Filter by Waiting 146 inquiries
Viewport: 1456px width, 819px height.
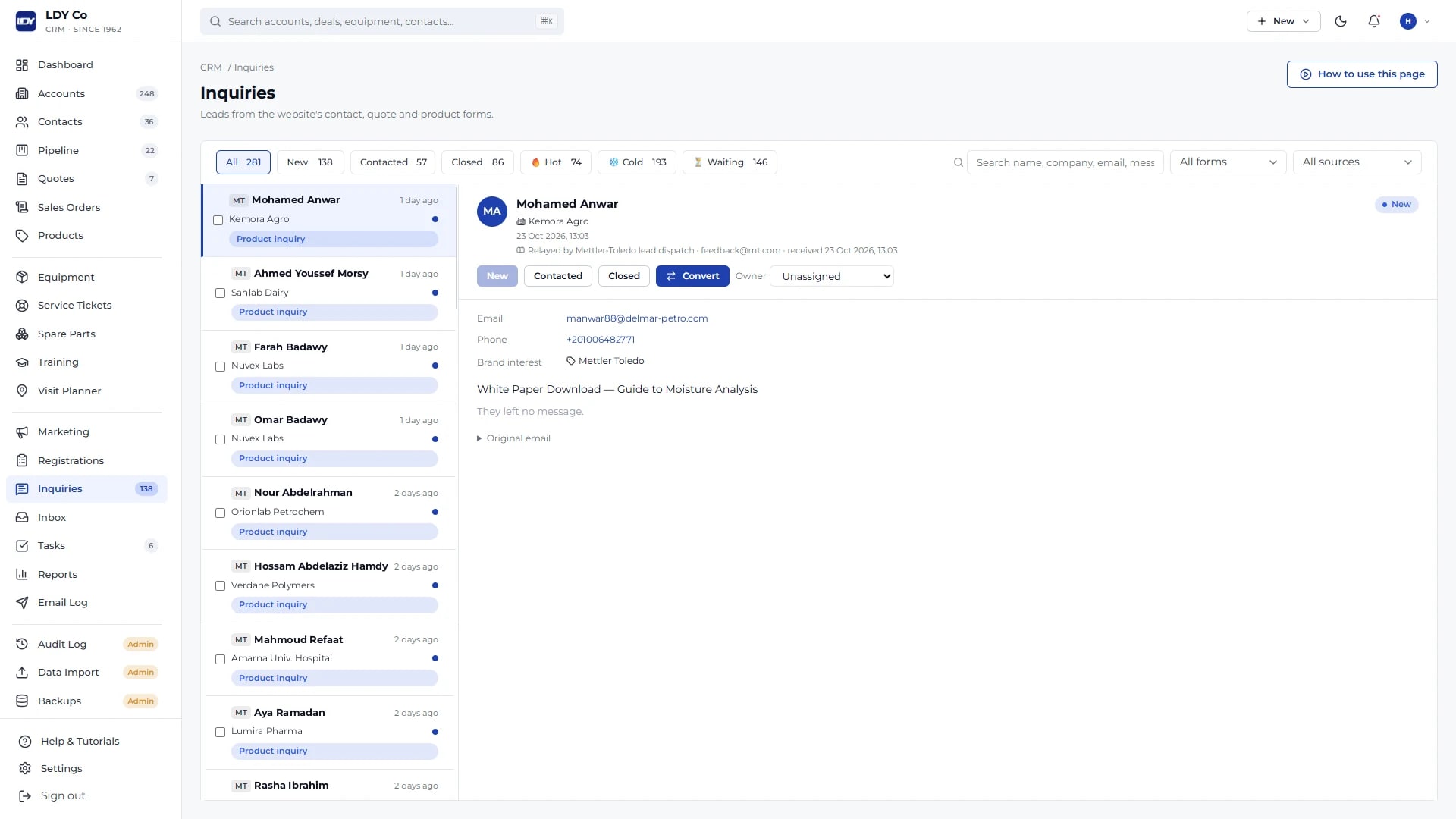730,162
